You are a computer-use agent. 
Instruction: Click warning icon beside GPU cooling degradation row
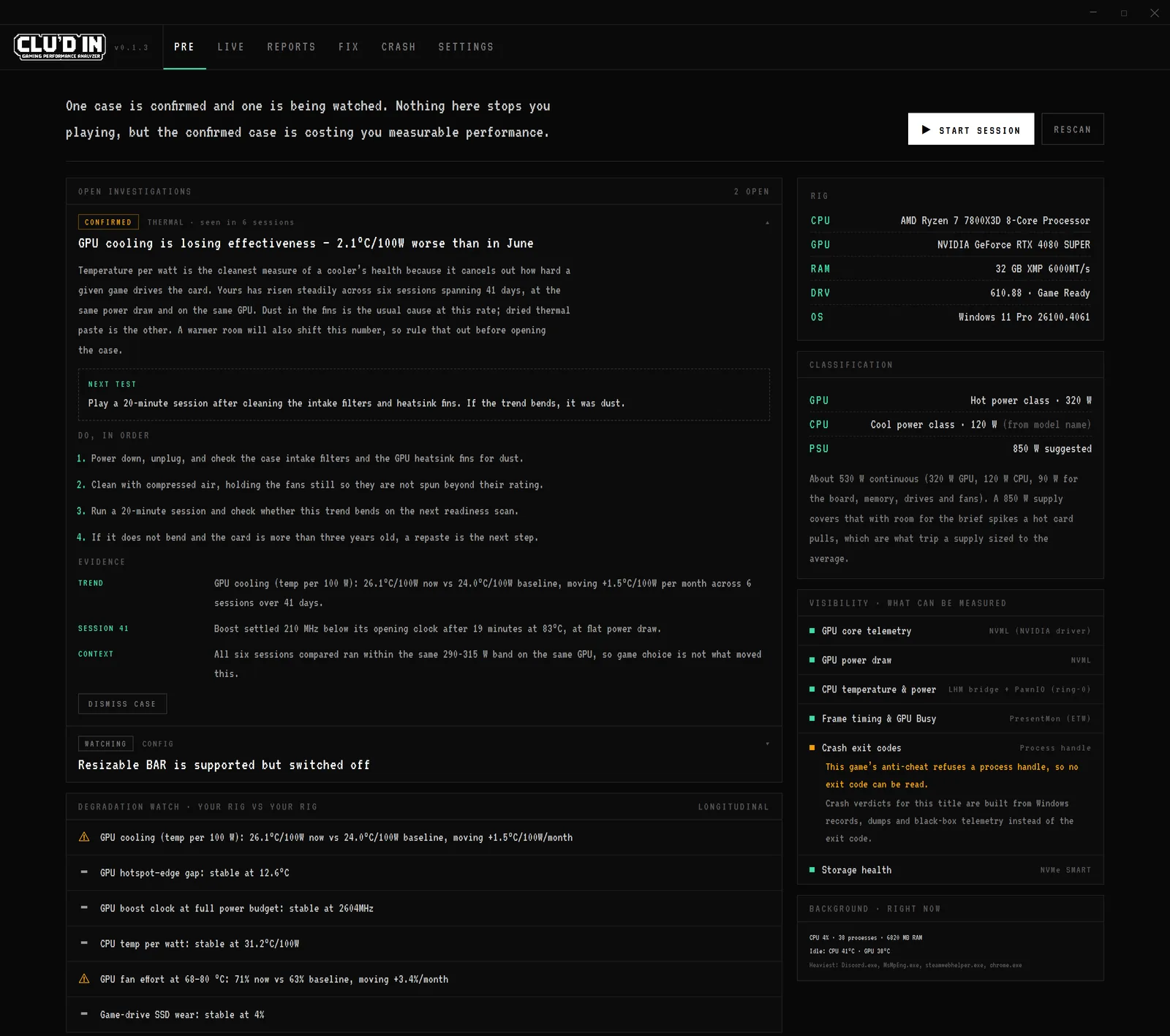point(84,837)
